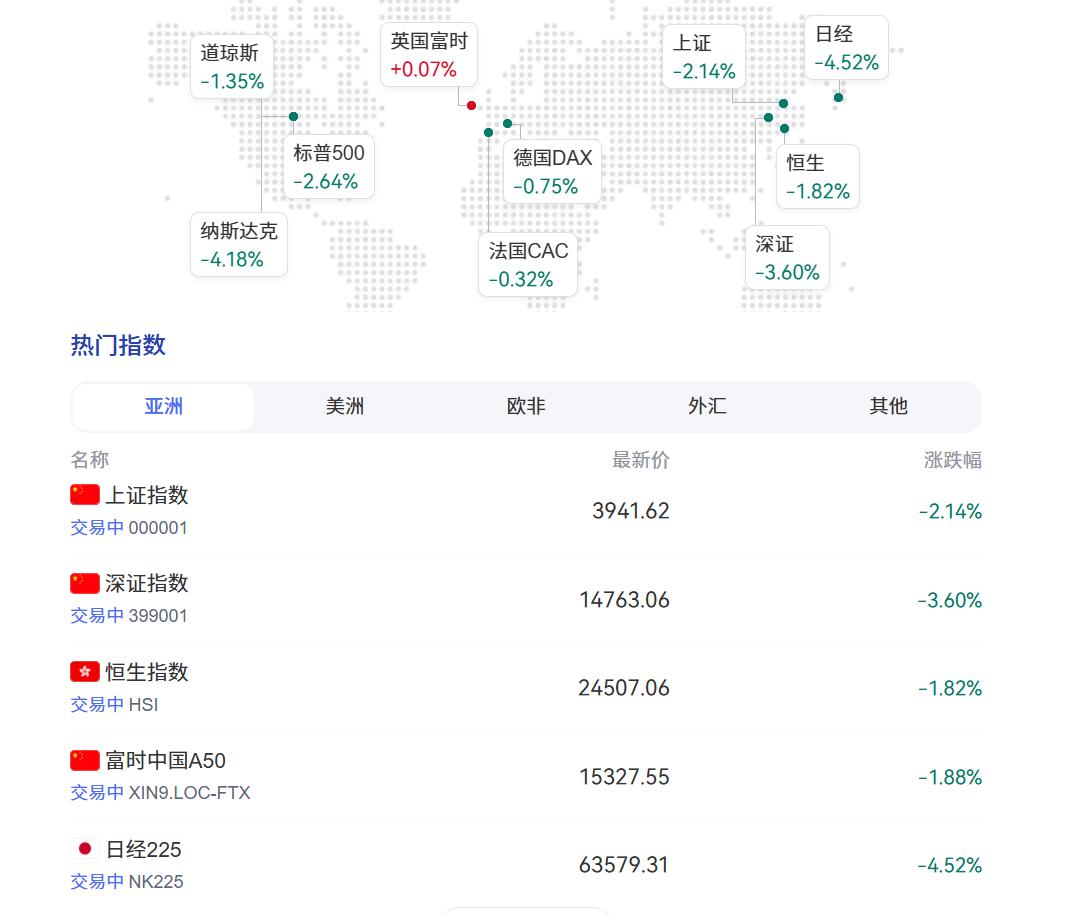Click the green map dot for 标普500

[294, 117]
